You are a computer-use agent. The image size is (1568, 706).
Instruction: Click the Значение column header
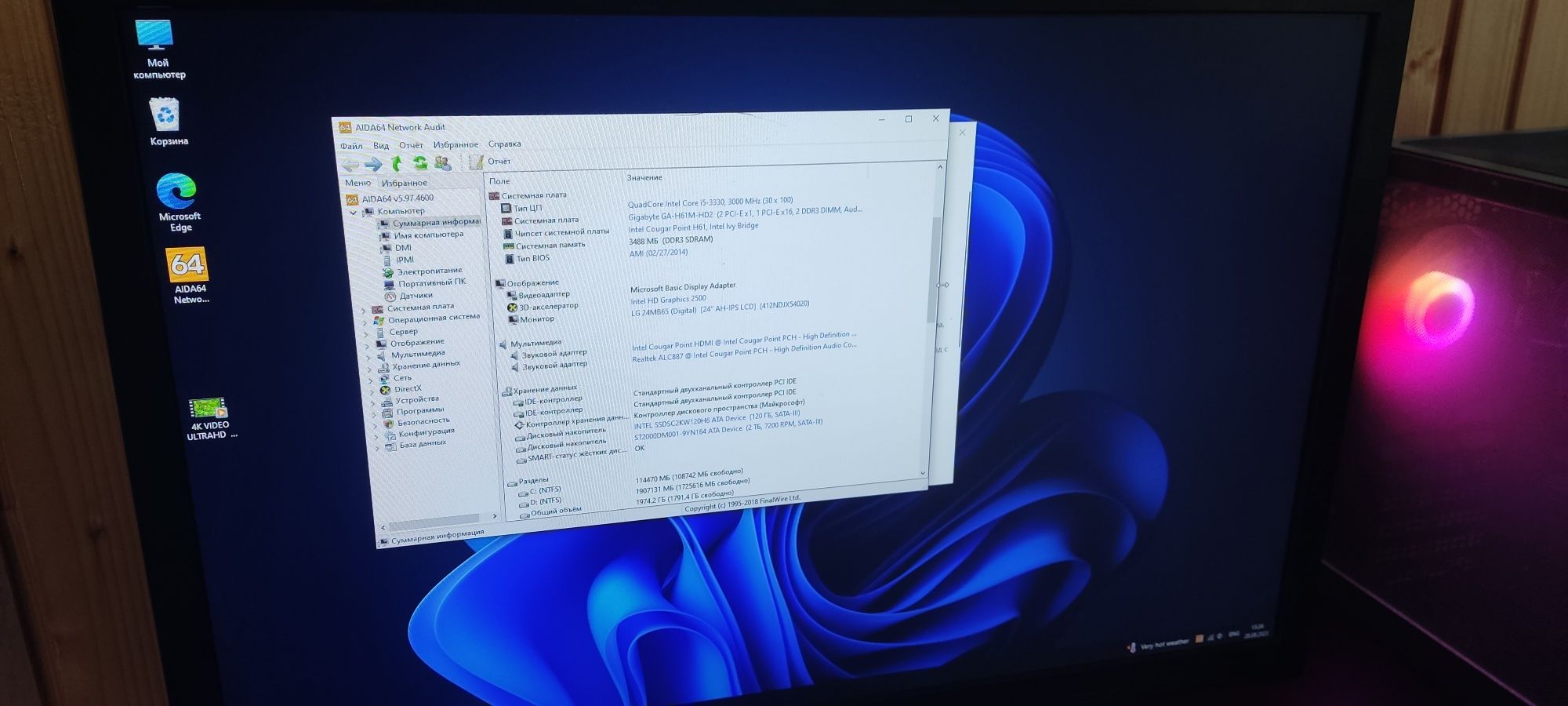(644, 178)
